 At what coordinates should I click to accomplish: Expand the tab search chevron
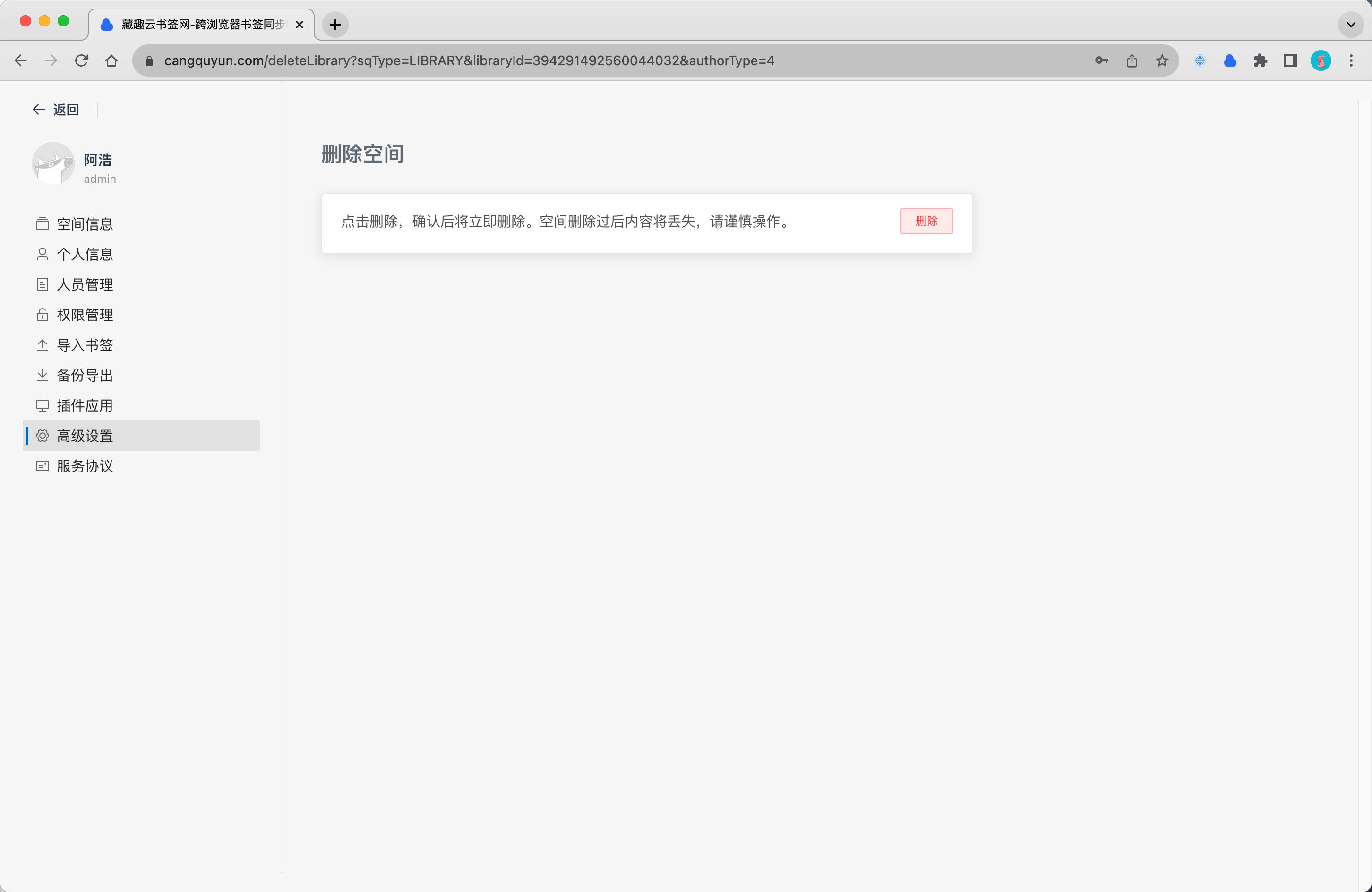pyautogui.click(x=1350, y=24)
